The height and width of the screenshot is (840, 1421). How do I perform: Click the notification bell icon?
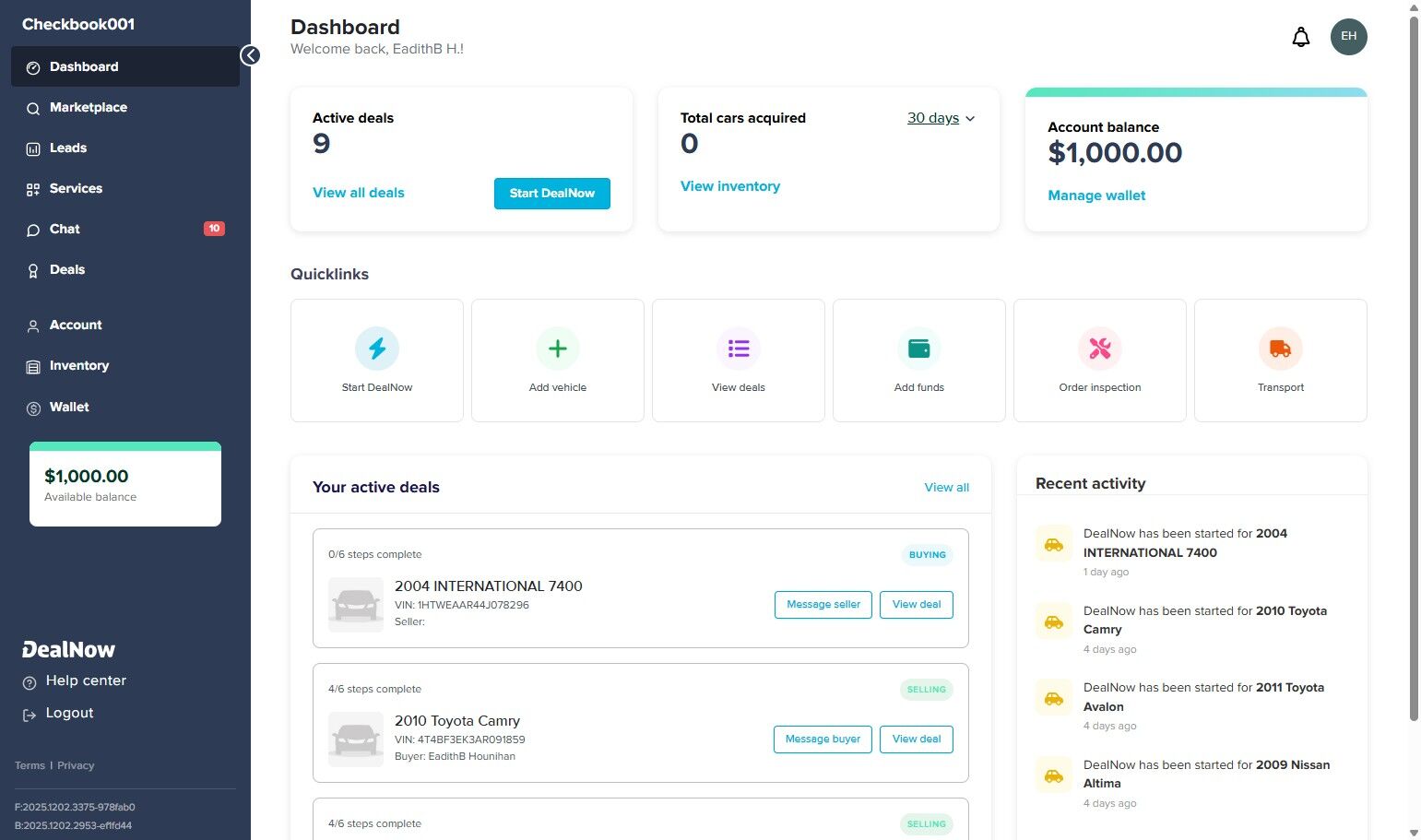pos(1300,37)
